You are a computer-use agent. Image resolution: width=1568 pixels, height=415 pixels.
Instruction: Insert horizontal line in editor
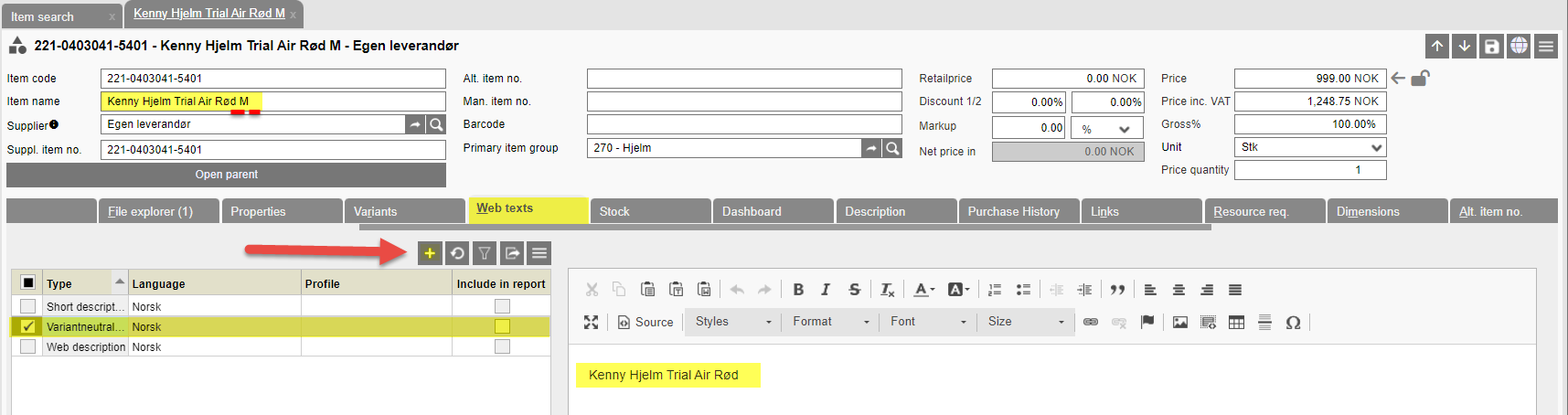click(x=1264, y=322)
